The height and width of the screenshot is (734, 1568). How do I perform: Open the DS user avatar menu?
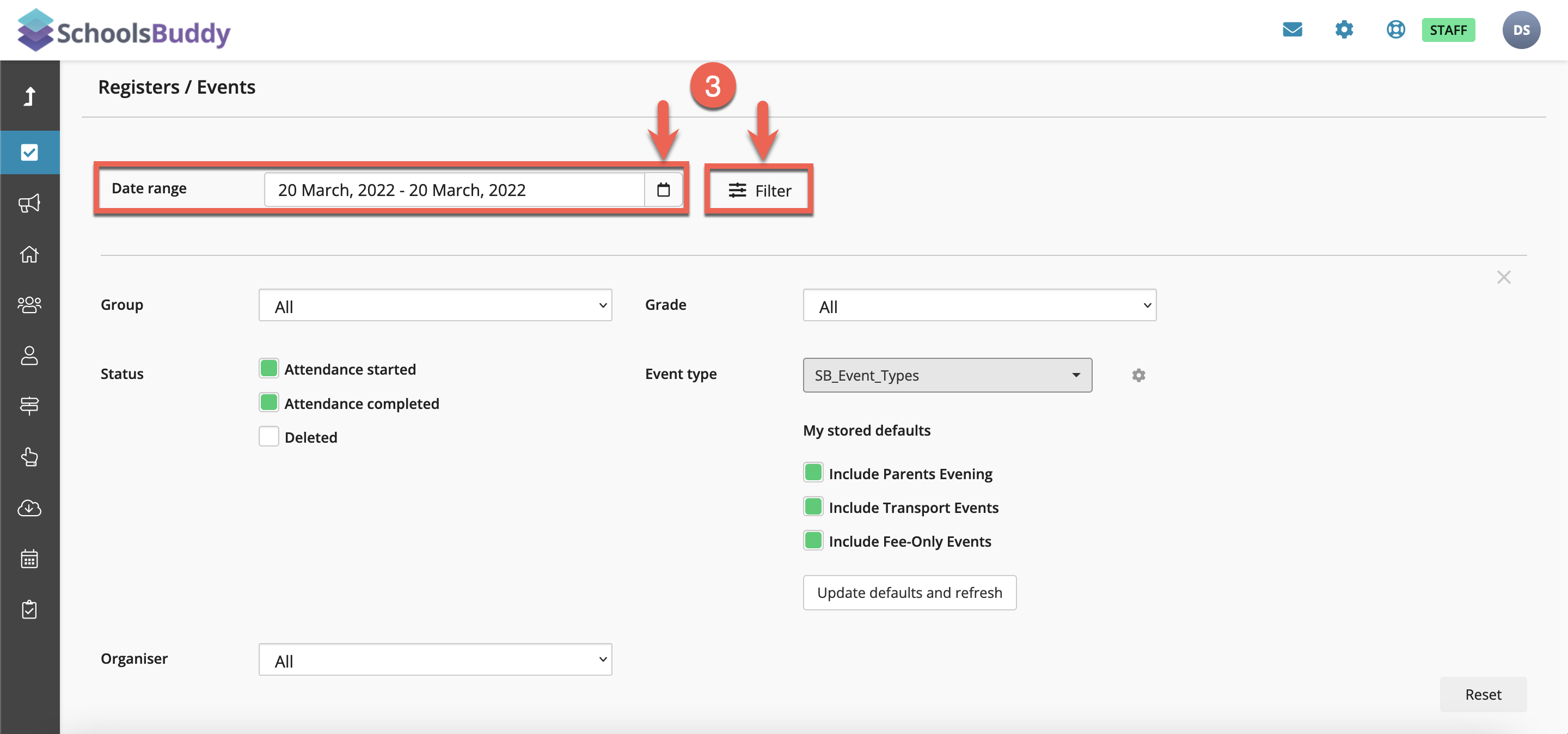(1520, 30)
